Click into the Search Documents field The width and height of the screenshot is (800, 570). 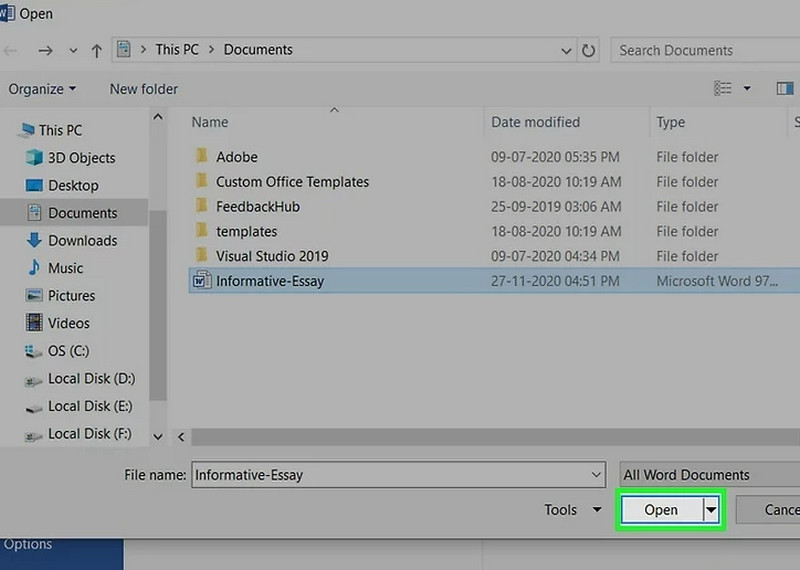coord(700,50)
